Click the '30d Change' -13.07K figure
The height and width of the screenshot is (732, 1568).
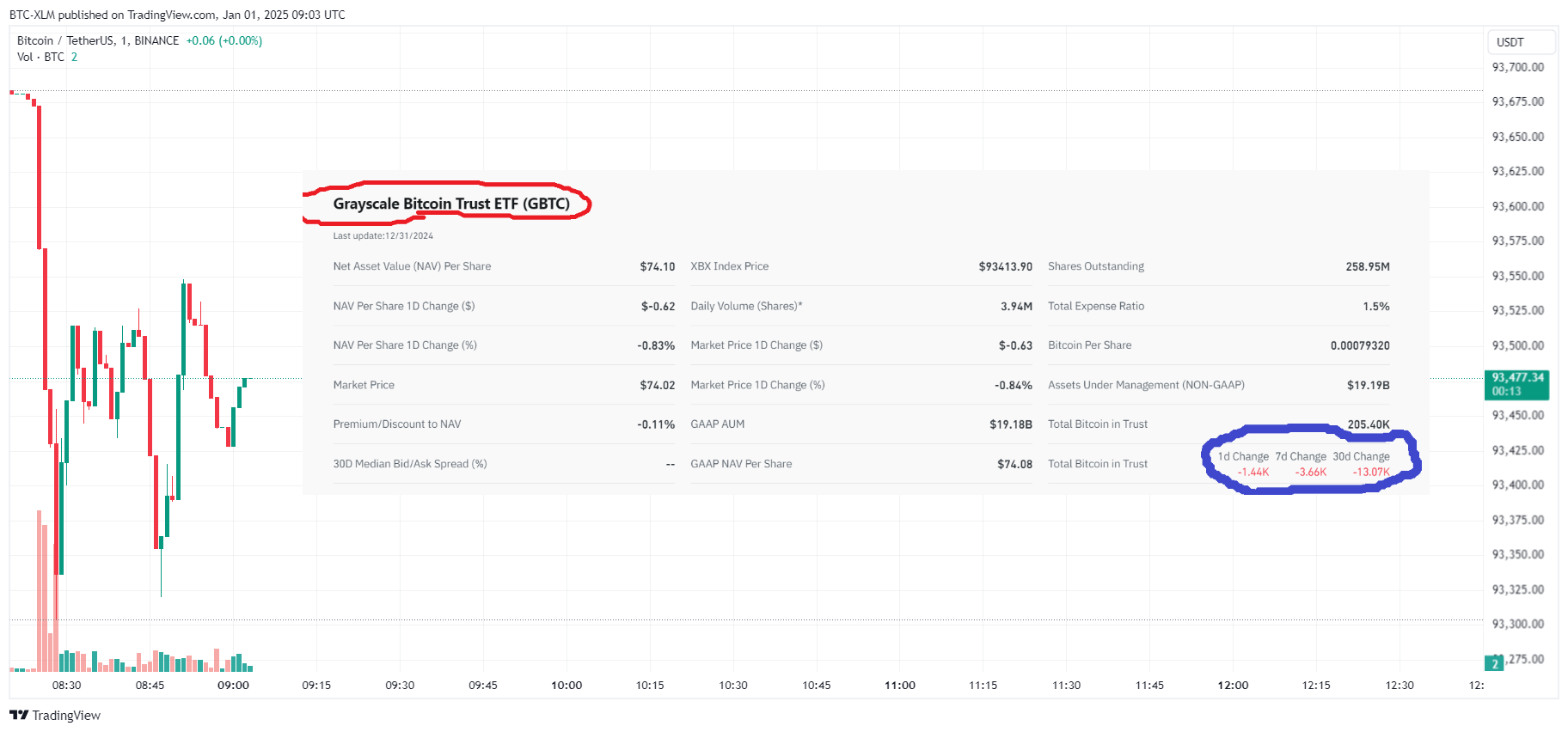(x=1371, y=472)
